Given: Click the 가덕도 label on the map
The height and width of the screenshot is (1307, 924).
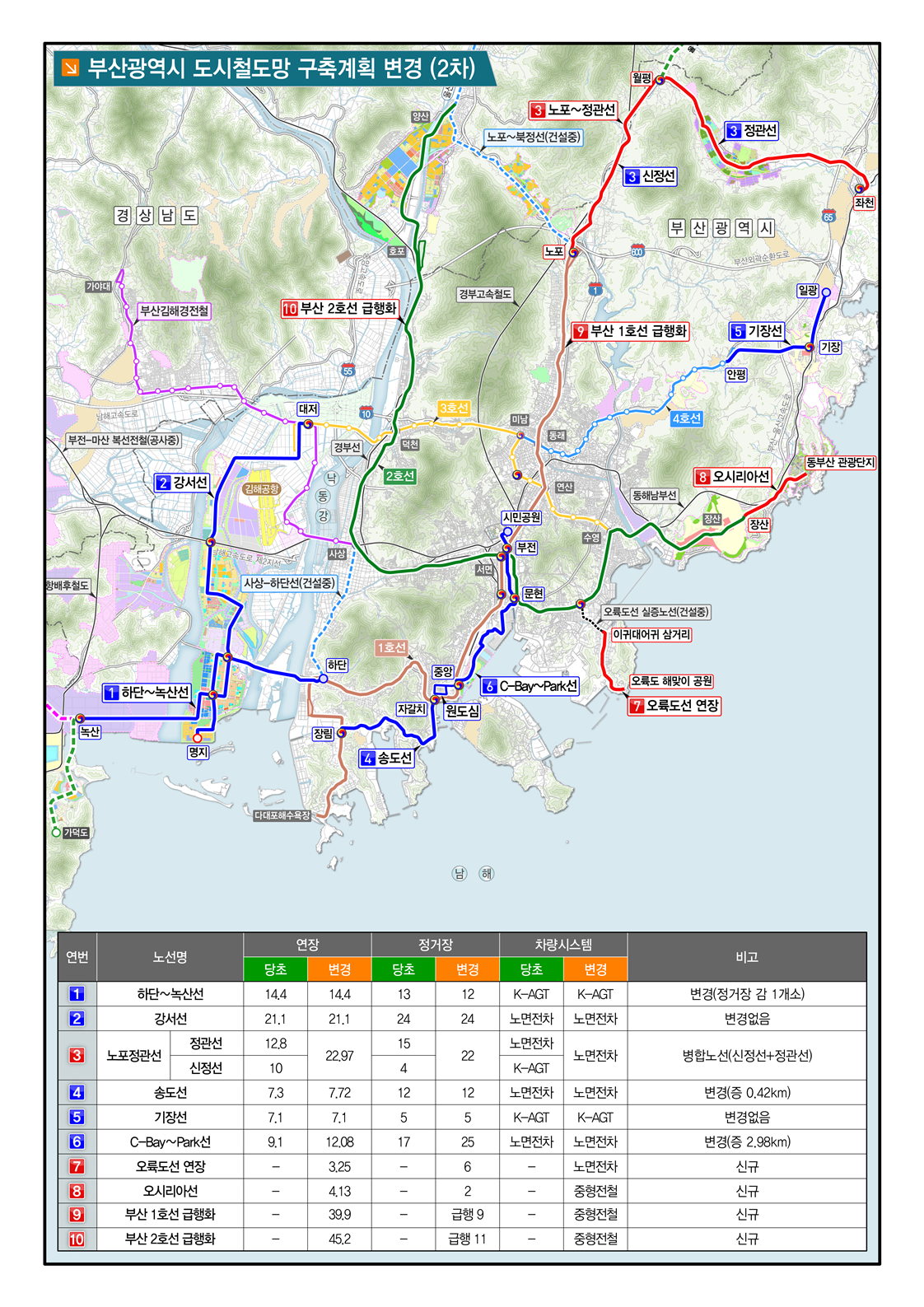Looking at the screenshot, I should [x=77, y=833].
